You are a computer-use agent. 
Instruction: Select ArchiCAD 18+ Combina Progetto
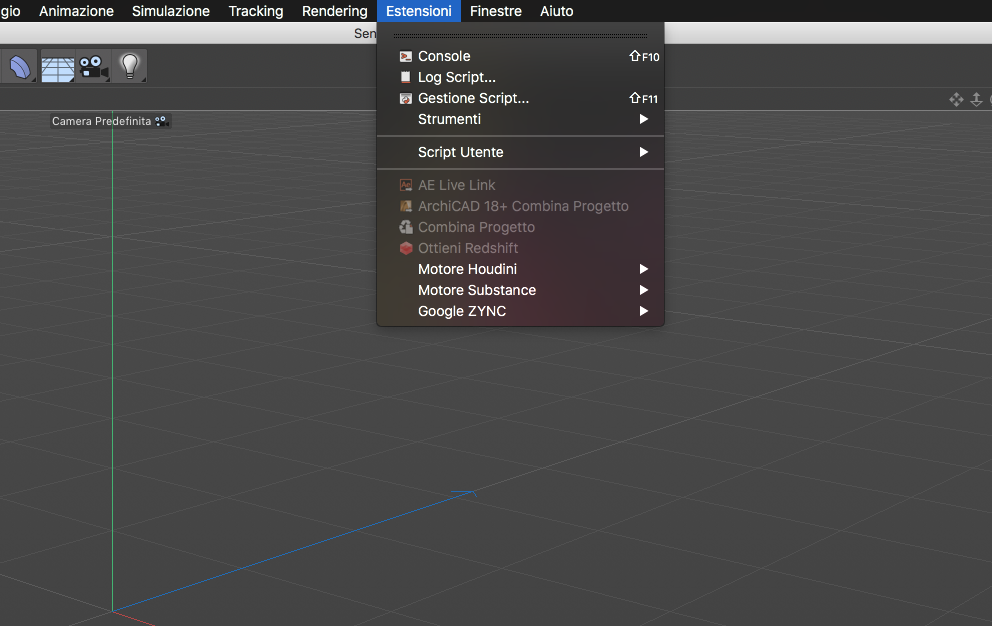pos(520,206)
